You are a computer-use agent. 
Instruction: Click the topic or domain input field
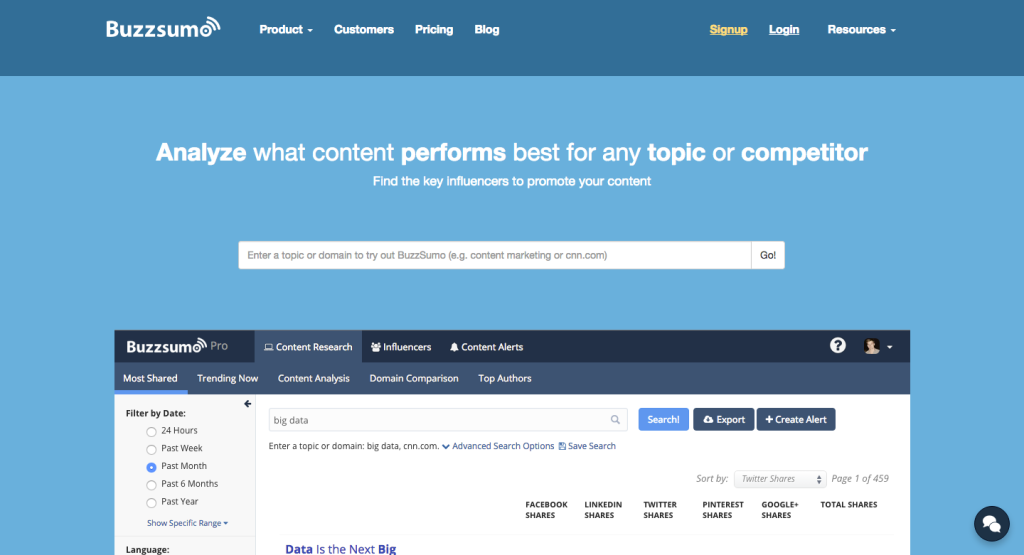pos(495,255)
